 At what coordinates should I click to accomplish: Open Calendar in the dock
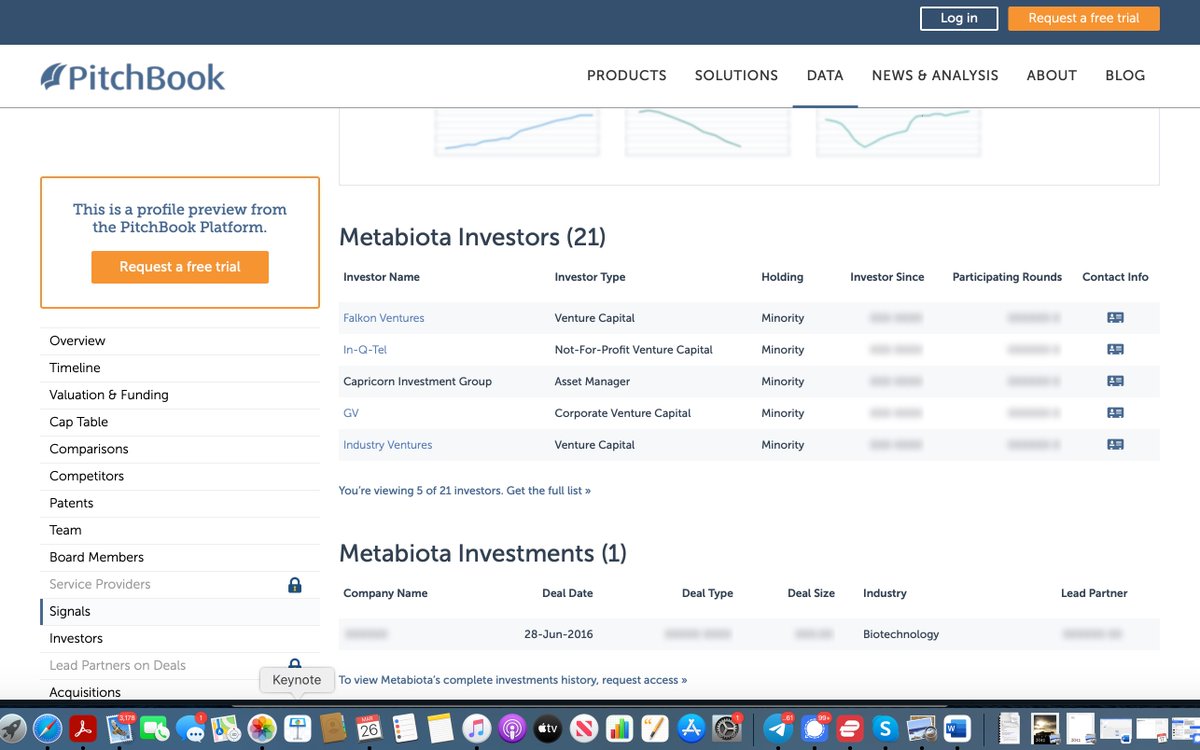point(369,728)
